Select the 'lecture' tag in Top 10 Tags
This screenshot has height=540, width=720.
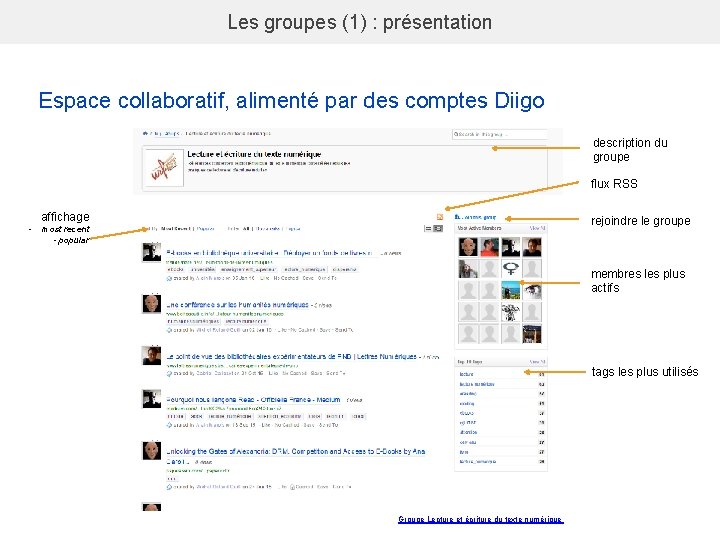[x=466, y=374]
